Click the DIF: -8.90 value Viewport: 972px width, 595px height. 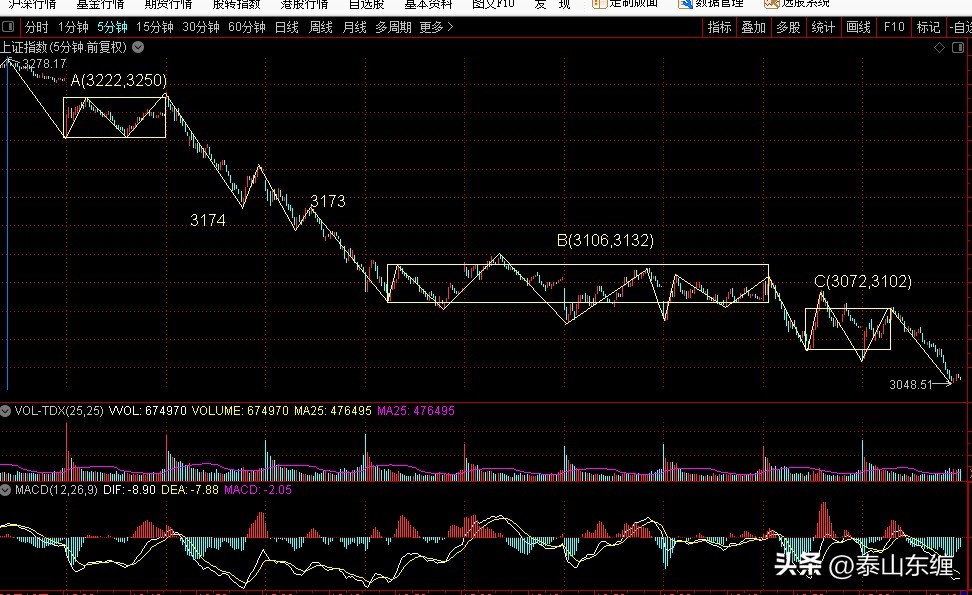coord(130,490)
